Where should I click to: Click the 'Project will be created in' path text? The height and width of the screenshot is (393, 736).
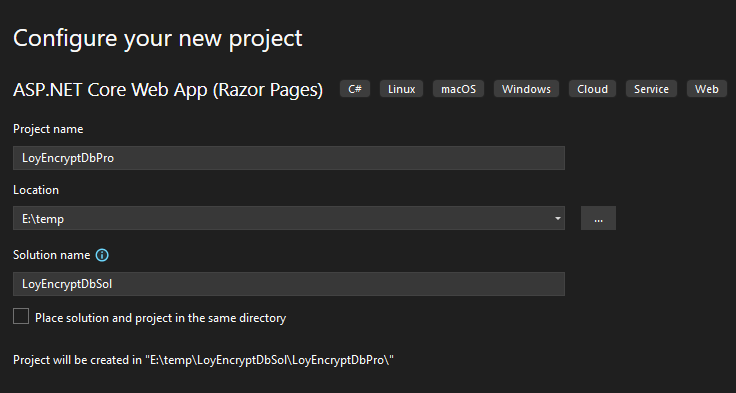pyautogui.click(x=203, y=360)
